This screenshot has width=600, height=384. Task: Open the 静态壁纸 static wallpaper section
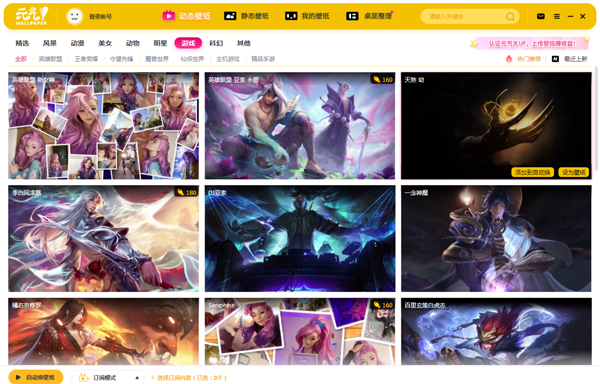click(246, 16)
